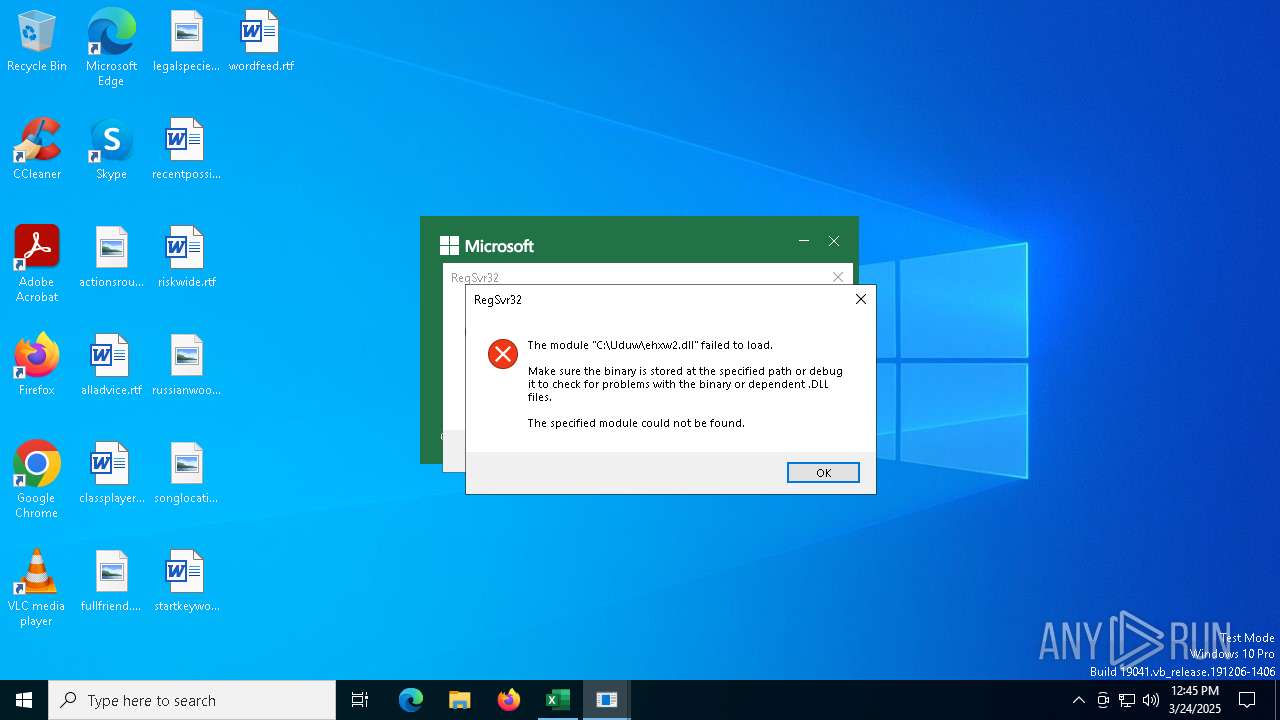Select the riskwide.rtf document icon
The height and width of the screenshot is (720, 1280).
click(x=186, y=258)
